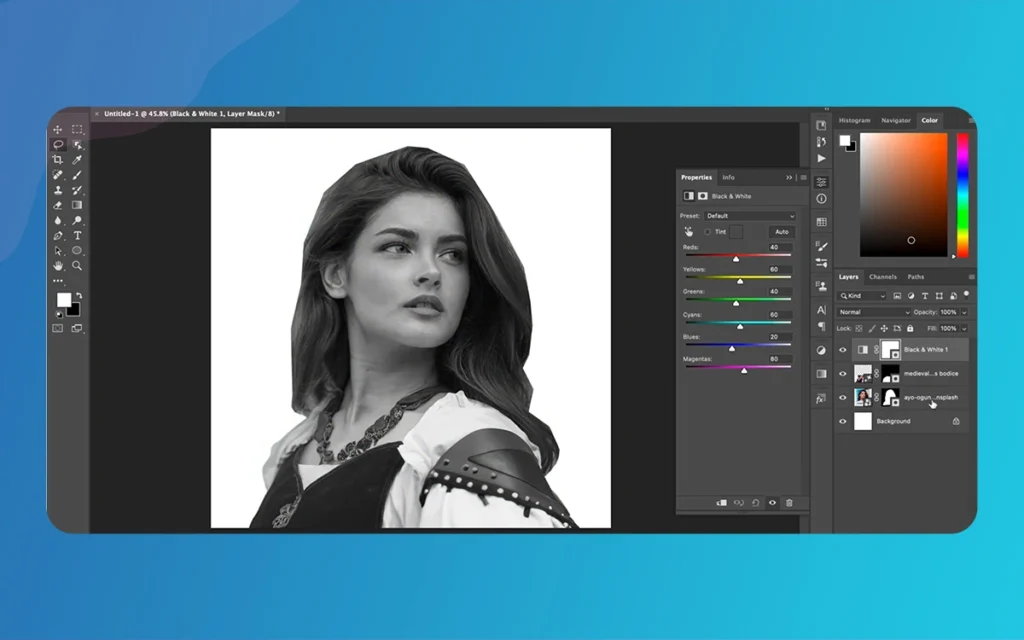
Task: Click the medieval bodice layer thumbnail
Action: click(862, 374)
